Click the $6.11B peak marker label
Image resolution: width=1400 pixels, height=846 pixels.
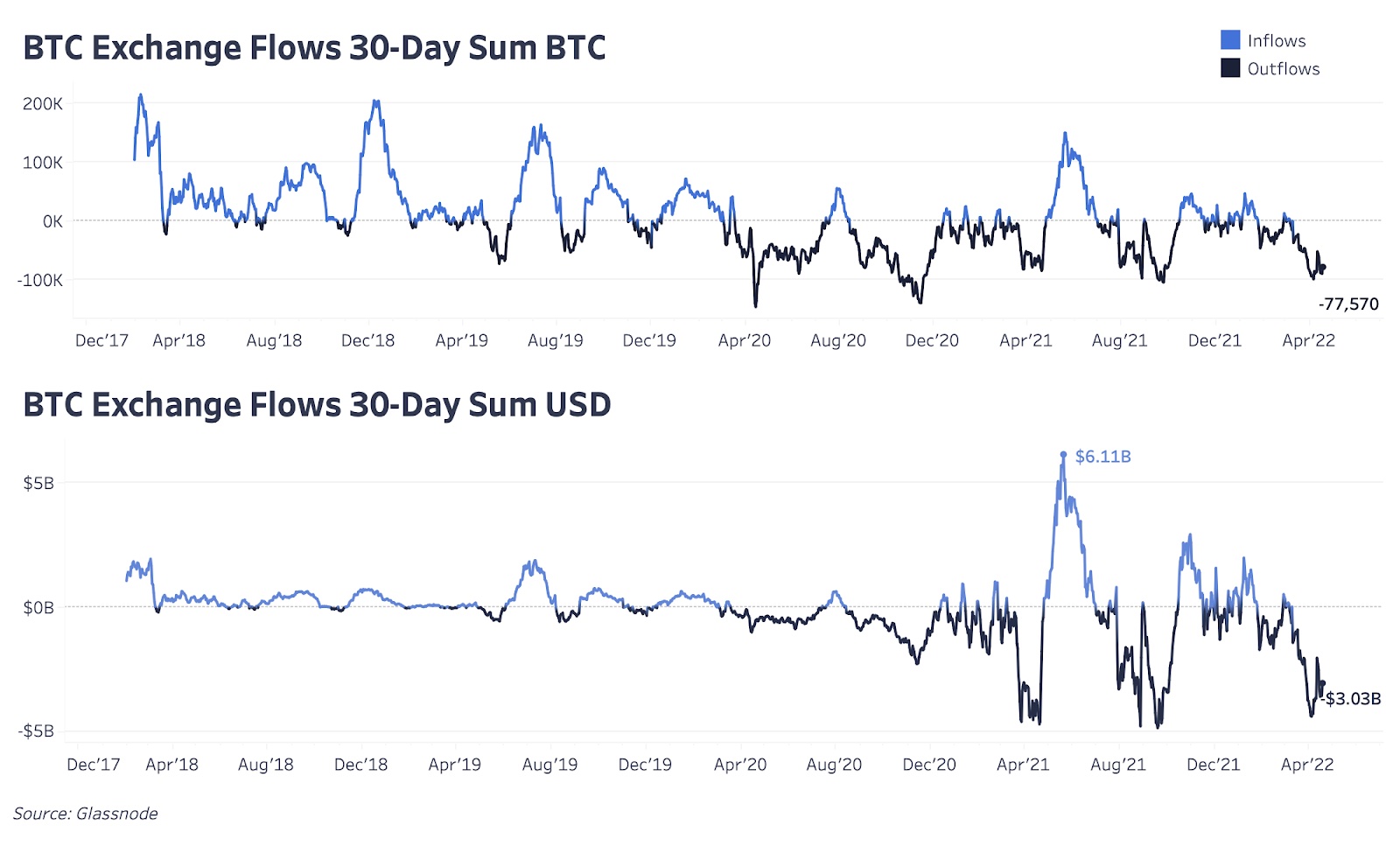tap(1102, 457)
